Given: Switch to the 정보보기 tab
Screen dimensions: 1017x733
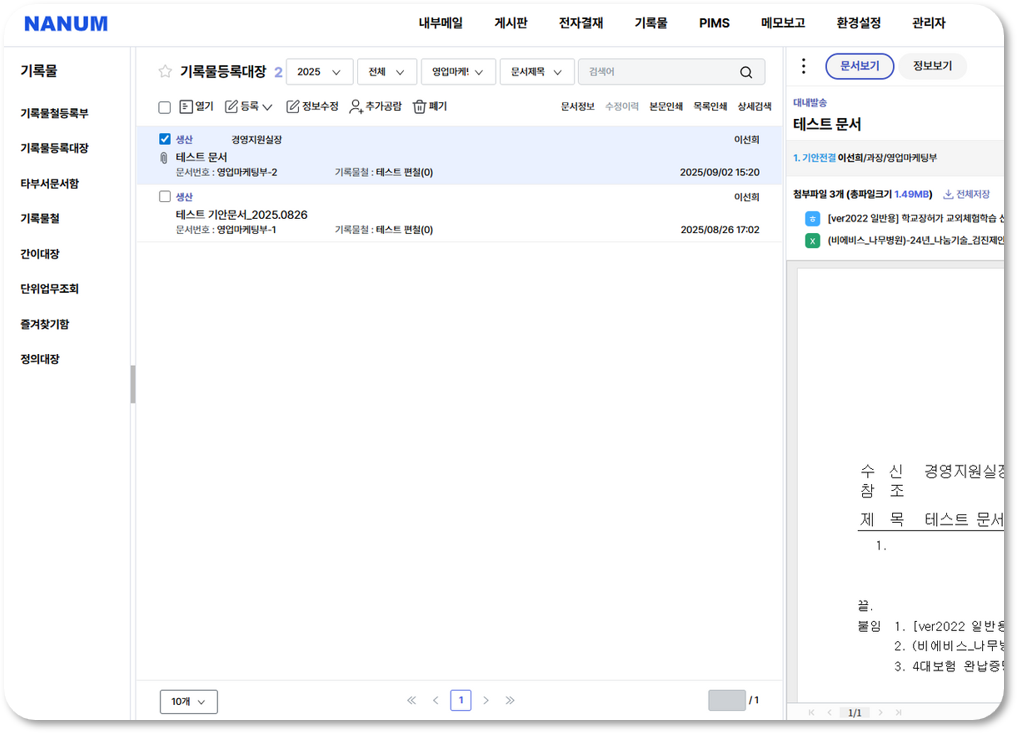Looking at the screenshot, I should 932,67.
